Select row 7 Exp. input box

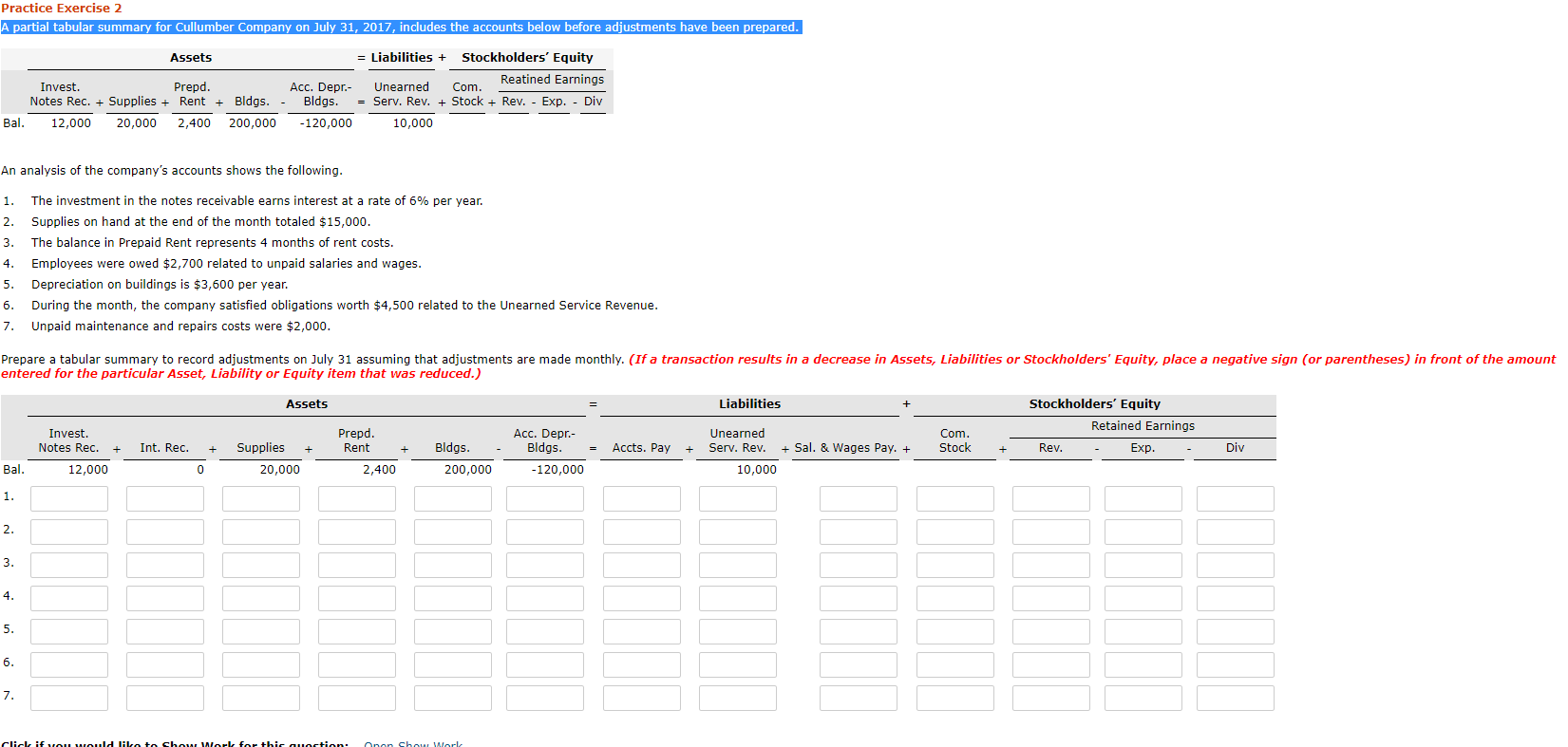pos(1143,699)
